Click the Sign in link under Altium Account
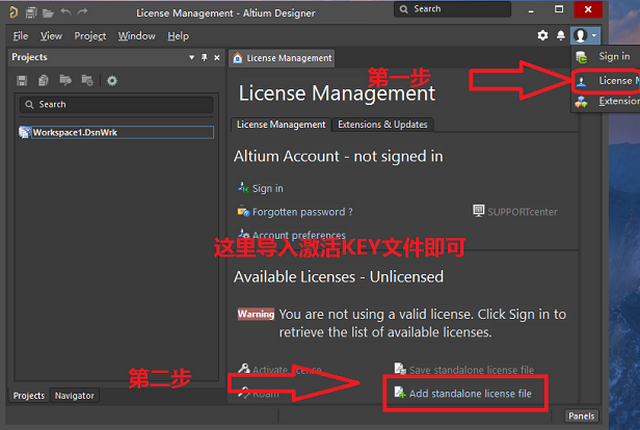 point(267,188)
